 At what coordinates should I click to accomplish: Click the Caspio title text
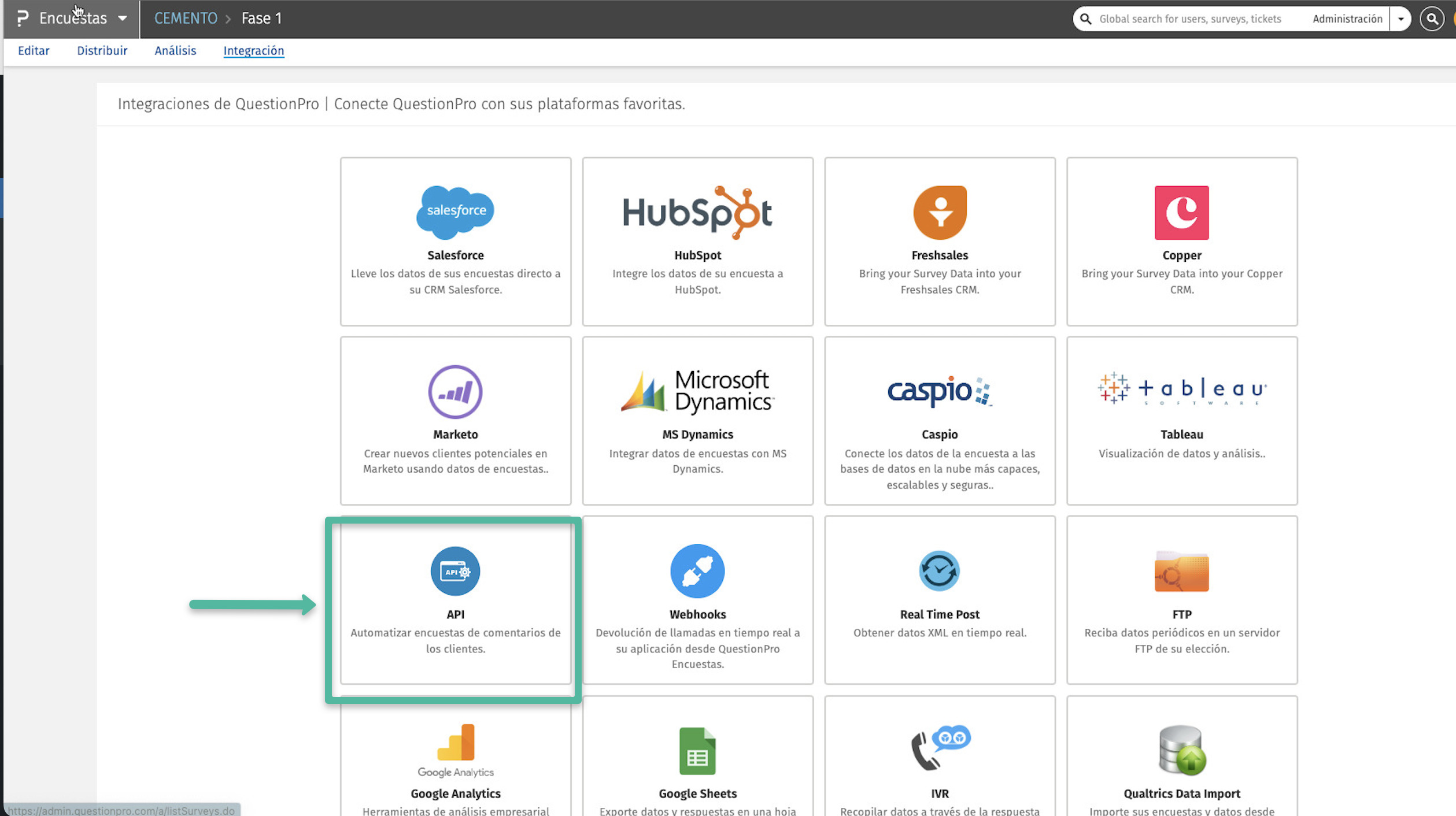pyautogui.click(x=940, y=435)
